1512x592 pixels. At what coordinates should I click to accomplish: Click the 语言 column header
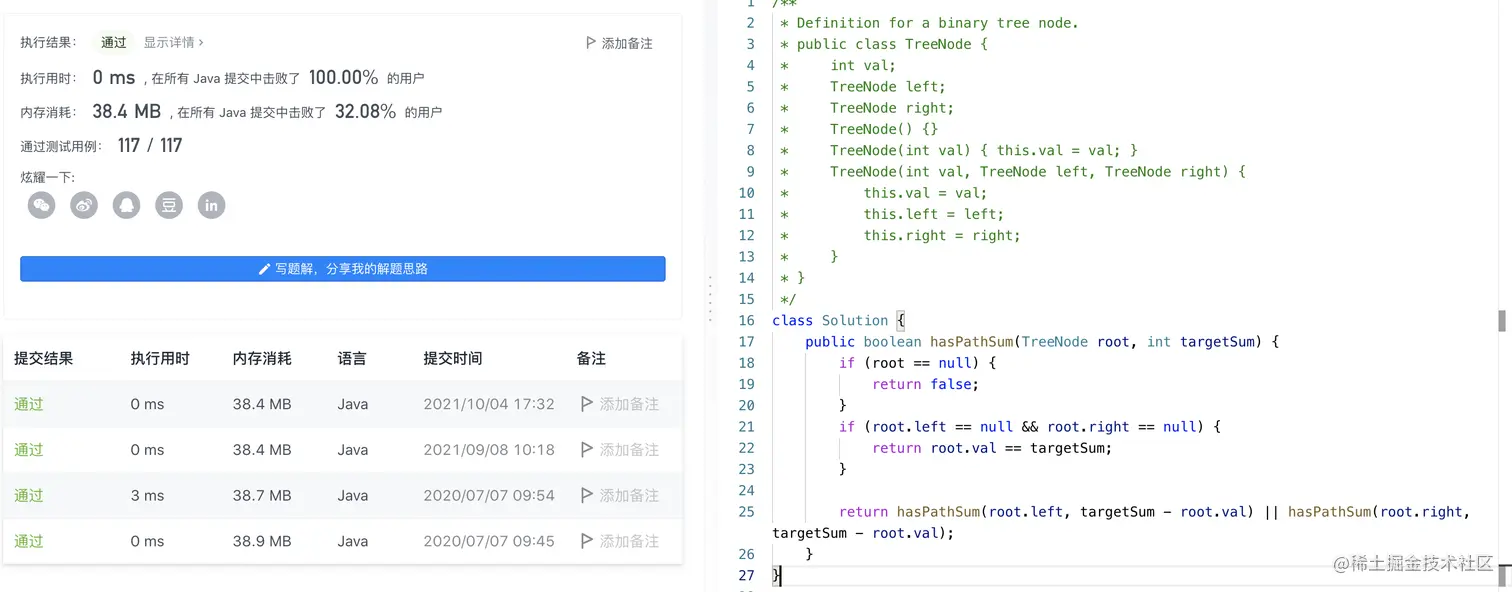pyautogui.click(x=352, y=358)
